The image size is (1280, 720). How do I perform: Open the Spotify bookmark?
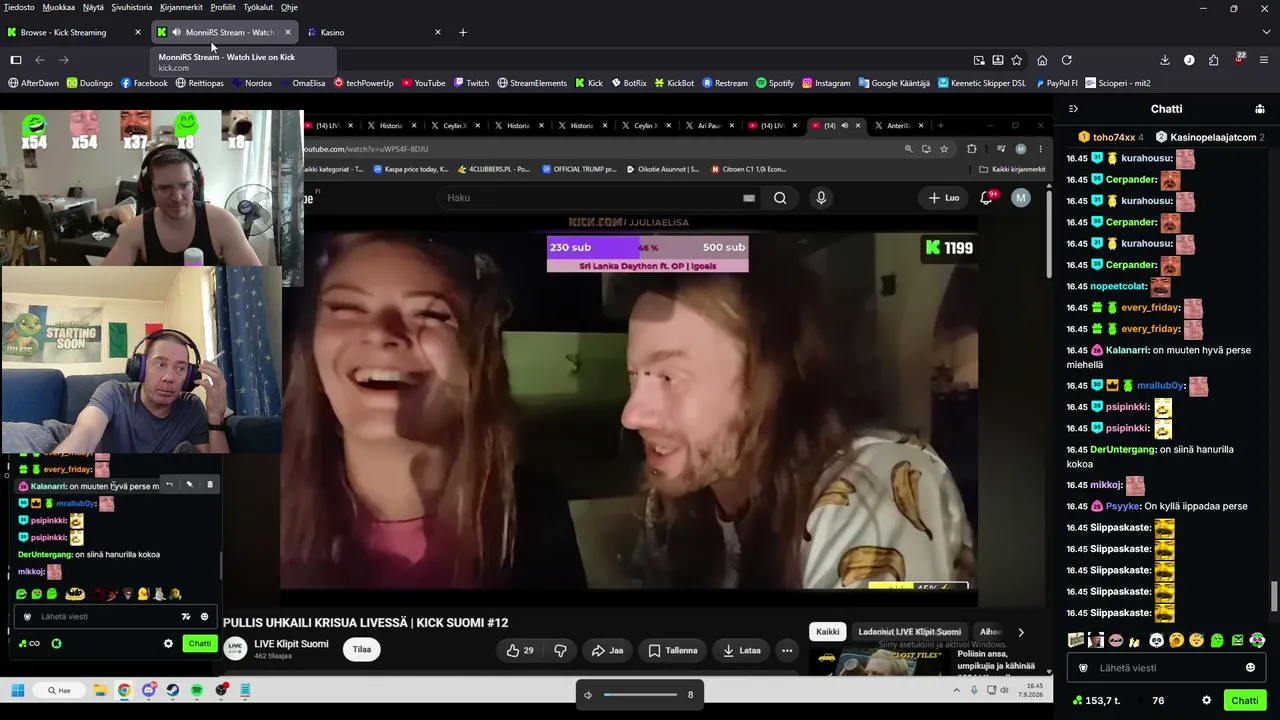(775, 83)
